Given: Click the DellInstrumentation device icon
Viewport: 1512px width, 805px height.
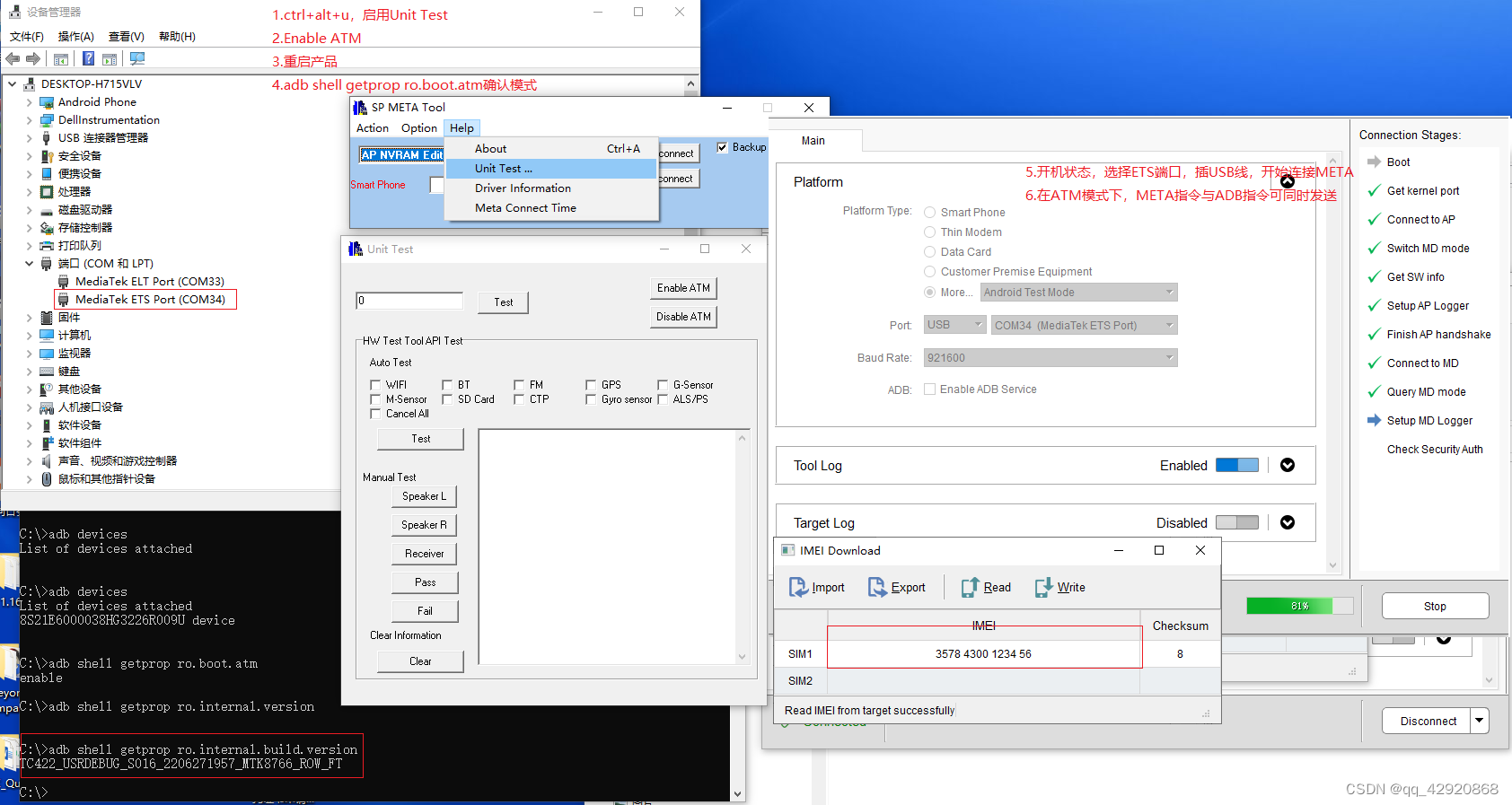Looking at the screenshot, I should point(47,120).
